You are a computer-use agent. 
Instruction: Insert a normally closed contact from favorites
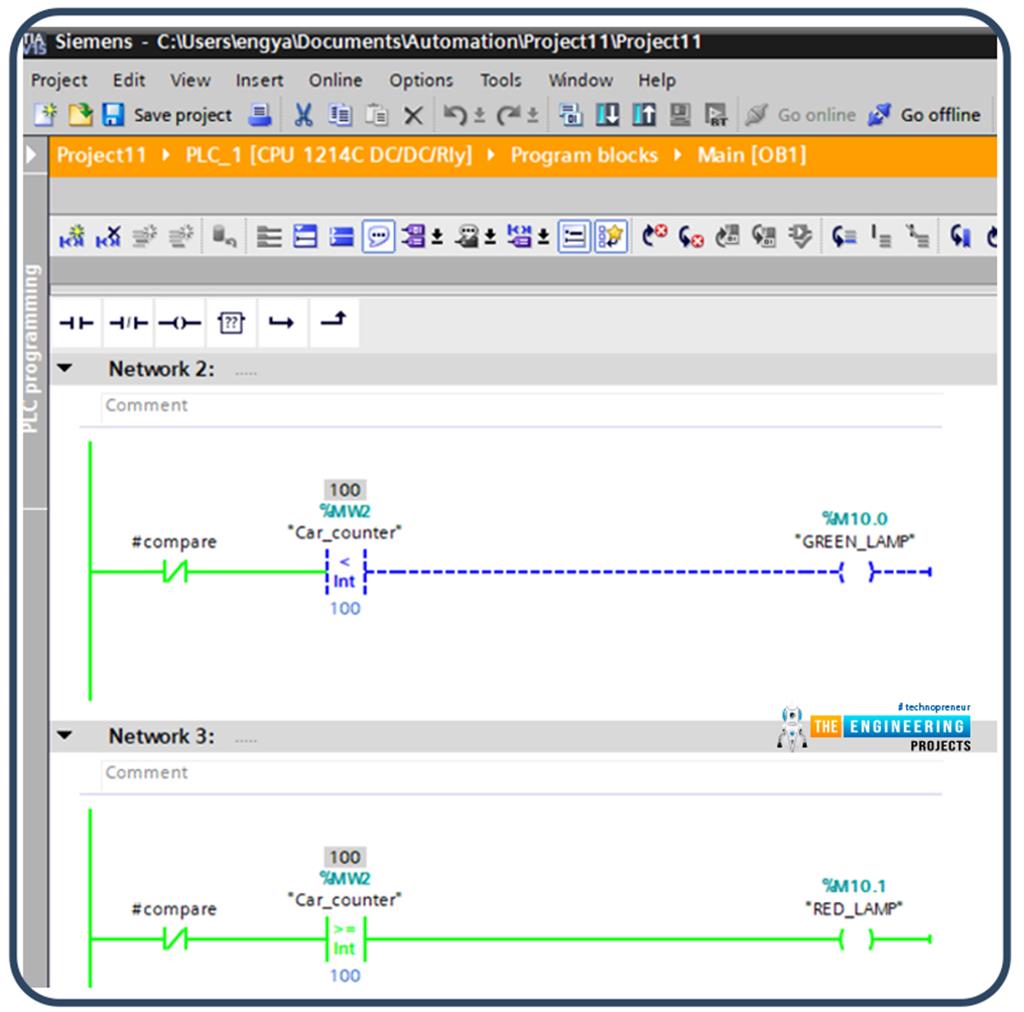click(128, 322)
